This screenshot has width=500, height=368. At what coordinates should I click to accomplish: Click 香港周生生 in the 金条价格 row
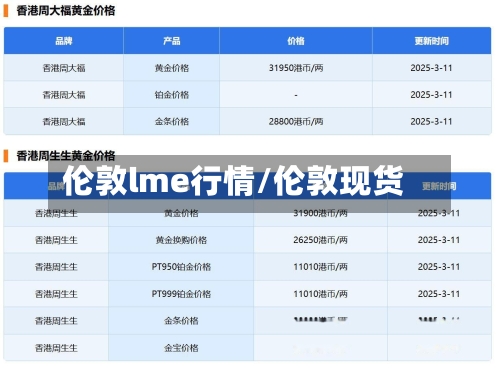tap(56, 321)
